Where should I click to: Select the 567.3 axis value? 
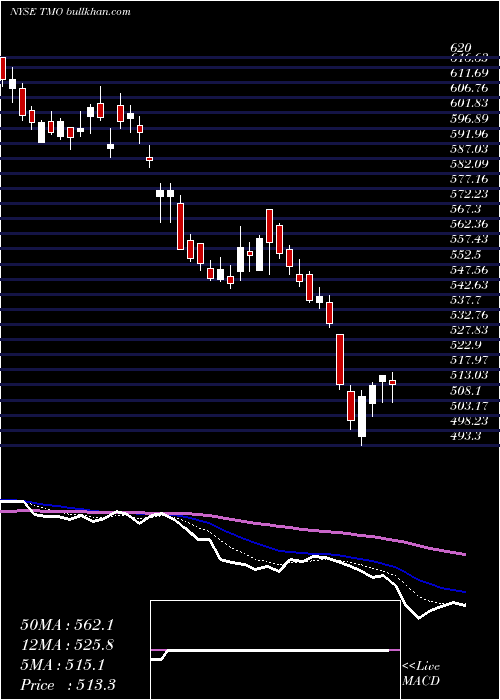click(x=465, y=209)
